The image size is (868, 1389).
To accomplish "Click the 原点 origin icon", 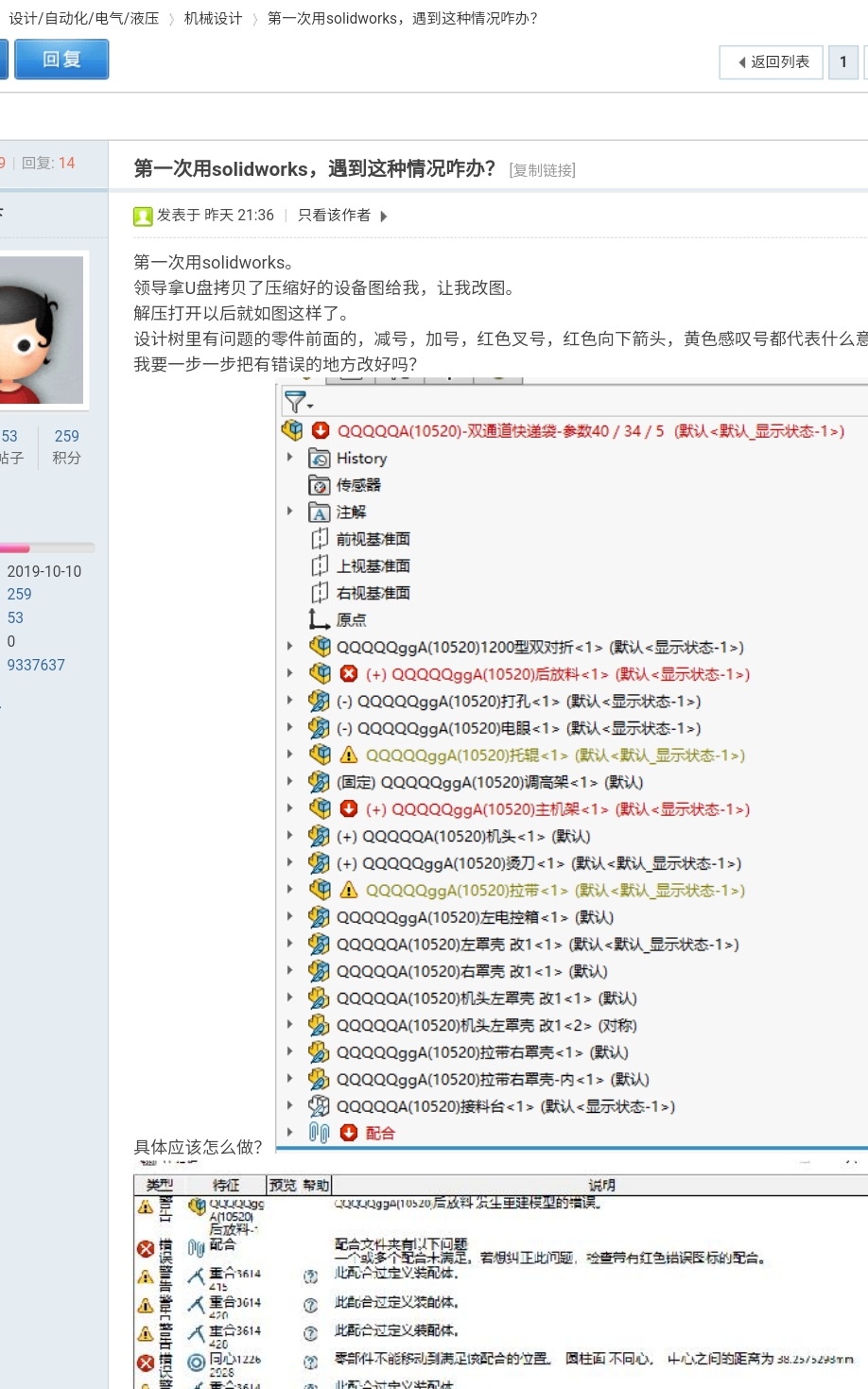I will click(320, 620).
